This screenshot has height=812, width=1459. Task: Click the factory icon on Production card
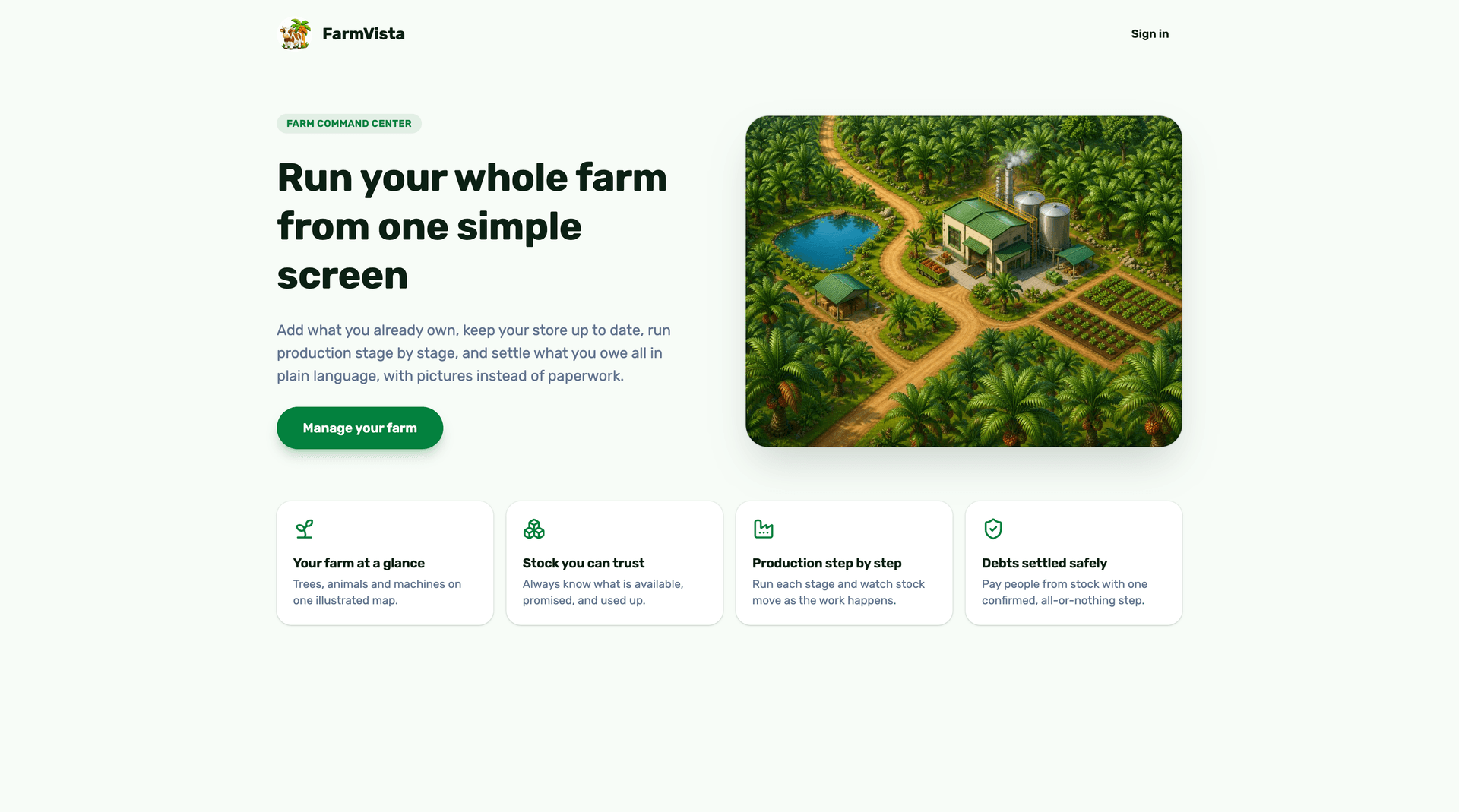click(764, 529)
